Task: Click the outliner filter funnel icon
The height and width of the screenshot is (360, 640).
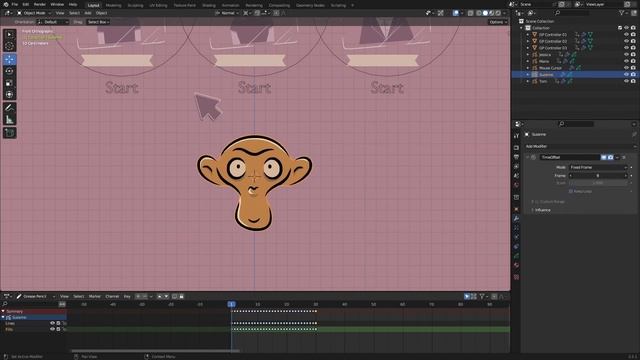Action: (622, 13)
